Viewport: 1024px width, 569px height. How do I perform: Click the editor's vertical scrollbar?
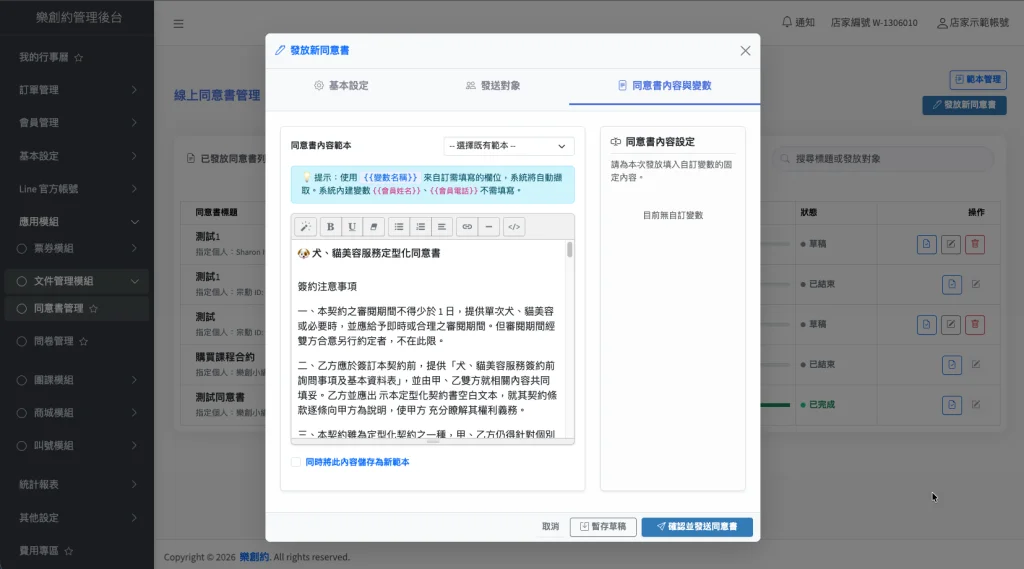point(570,250)
